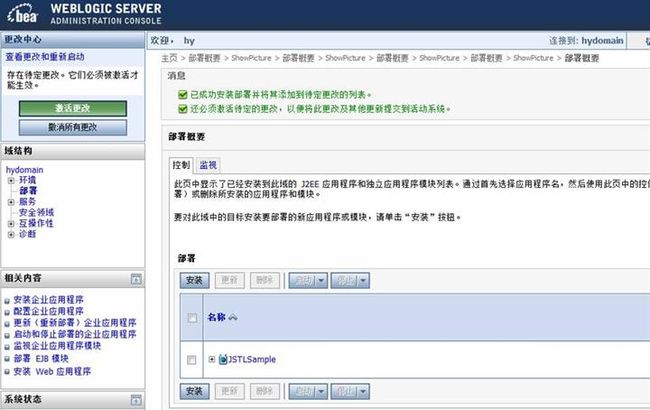Viewport: 650px width, 410px height.
Task: Expand the 互操作性 tree node
Action: (x=11, y=223)
